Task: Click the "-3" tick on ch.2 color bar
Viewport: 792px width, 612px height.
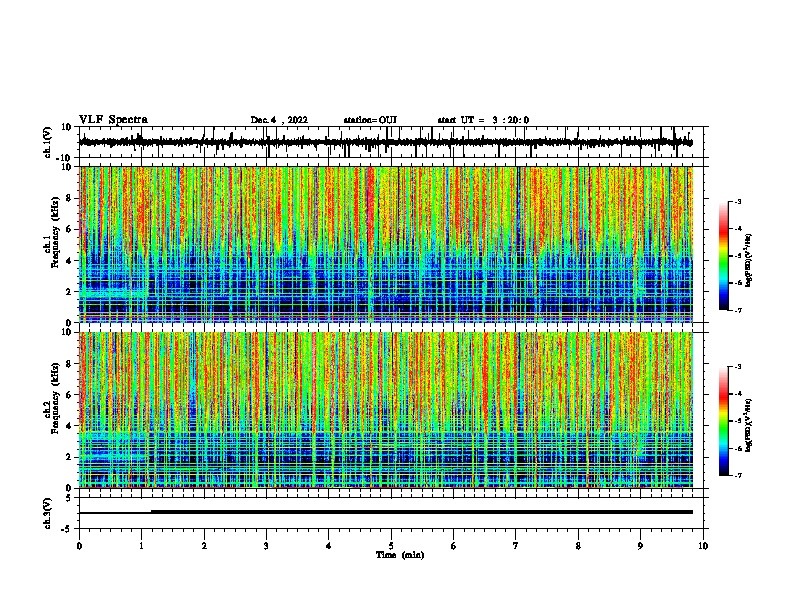Action: [x=738, y=367]
